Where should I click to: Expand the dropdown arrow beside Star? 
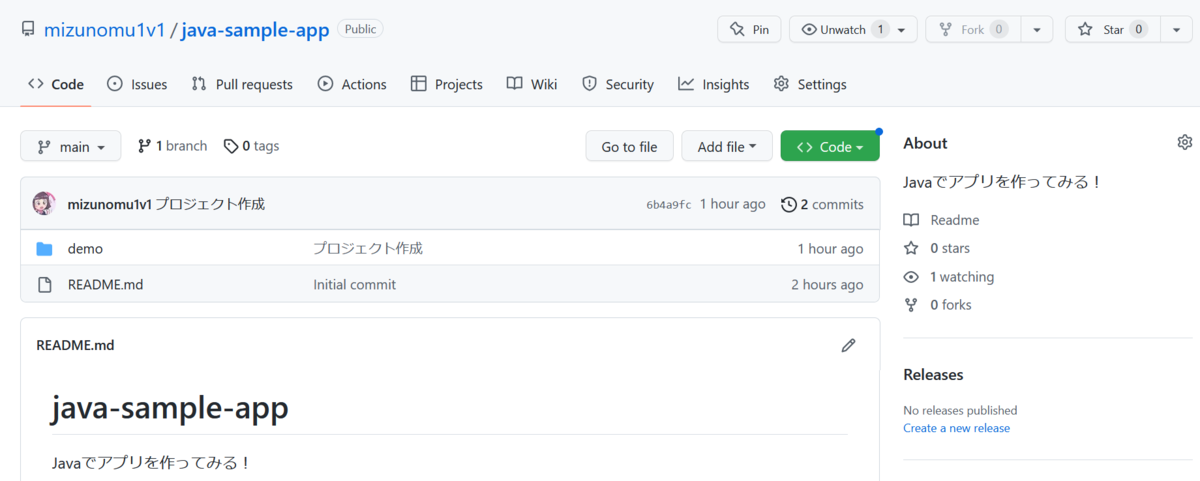tap(1175, 30)
